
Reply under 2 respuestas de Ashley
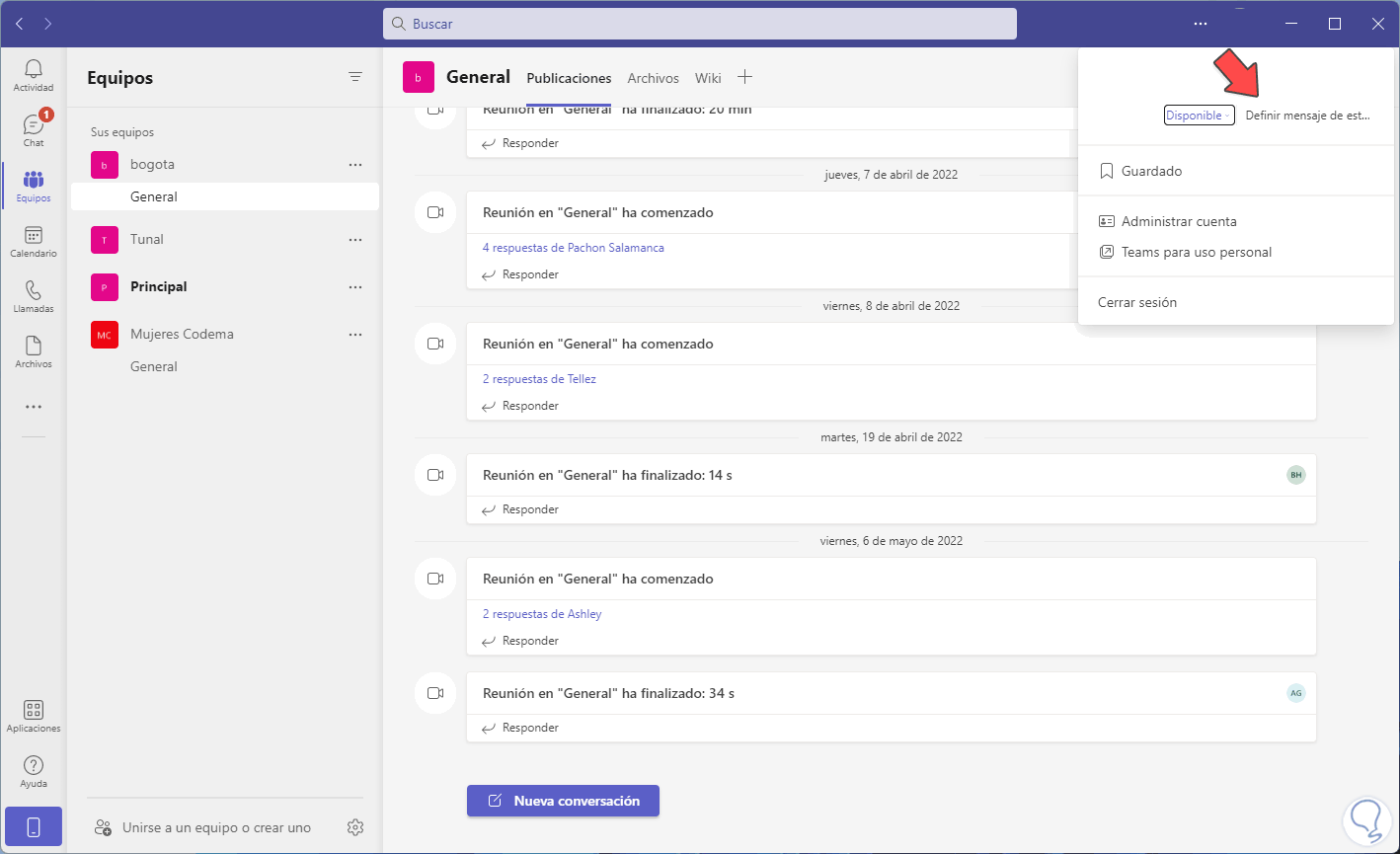(520, 641)
